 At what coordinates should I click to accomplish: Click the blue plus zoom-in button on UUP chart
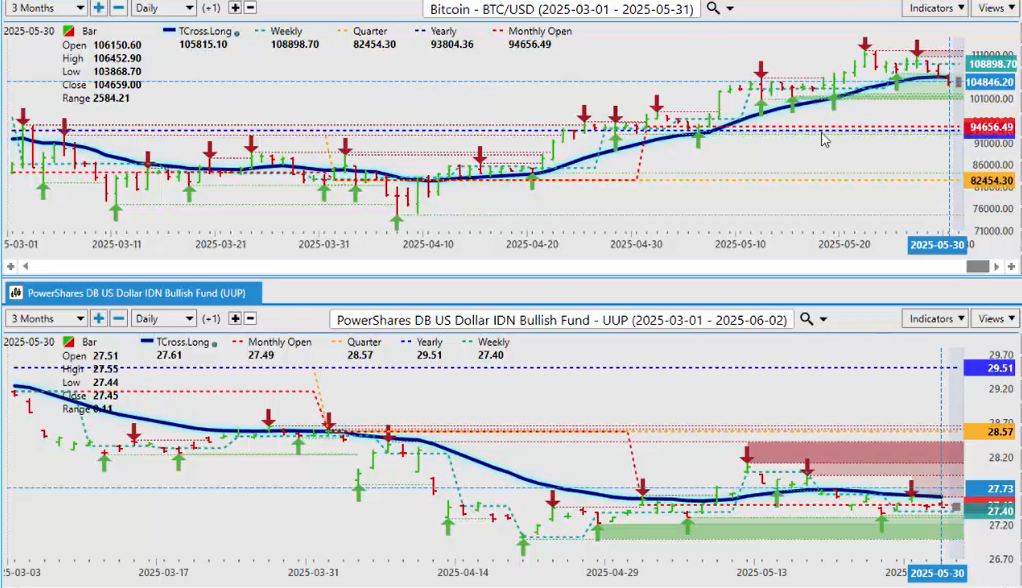(x=99, y=319)
